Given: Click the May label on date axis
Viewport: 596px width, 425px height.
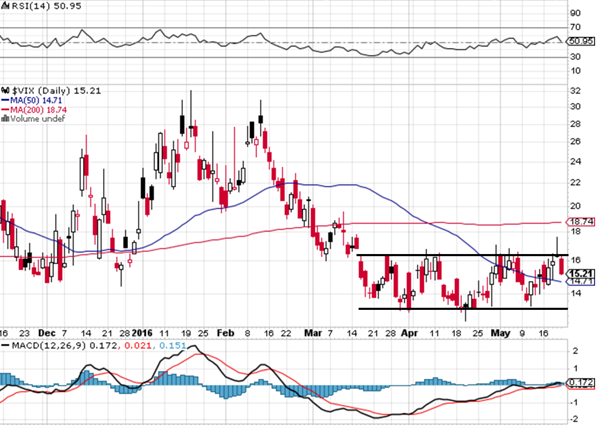Looking at the screenshot, I should [501, 333].
